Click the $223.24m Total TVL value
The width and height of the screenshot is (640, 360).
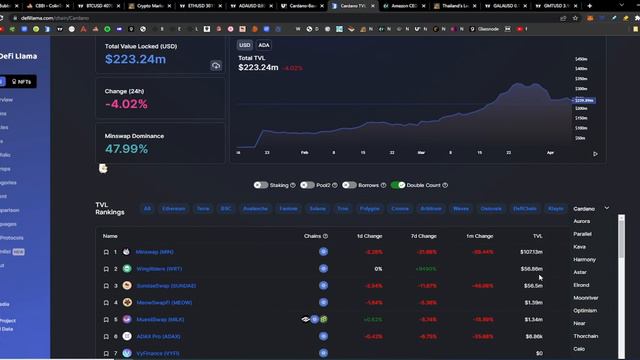(x=258, y=67)
